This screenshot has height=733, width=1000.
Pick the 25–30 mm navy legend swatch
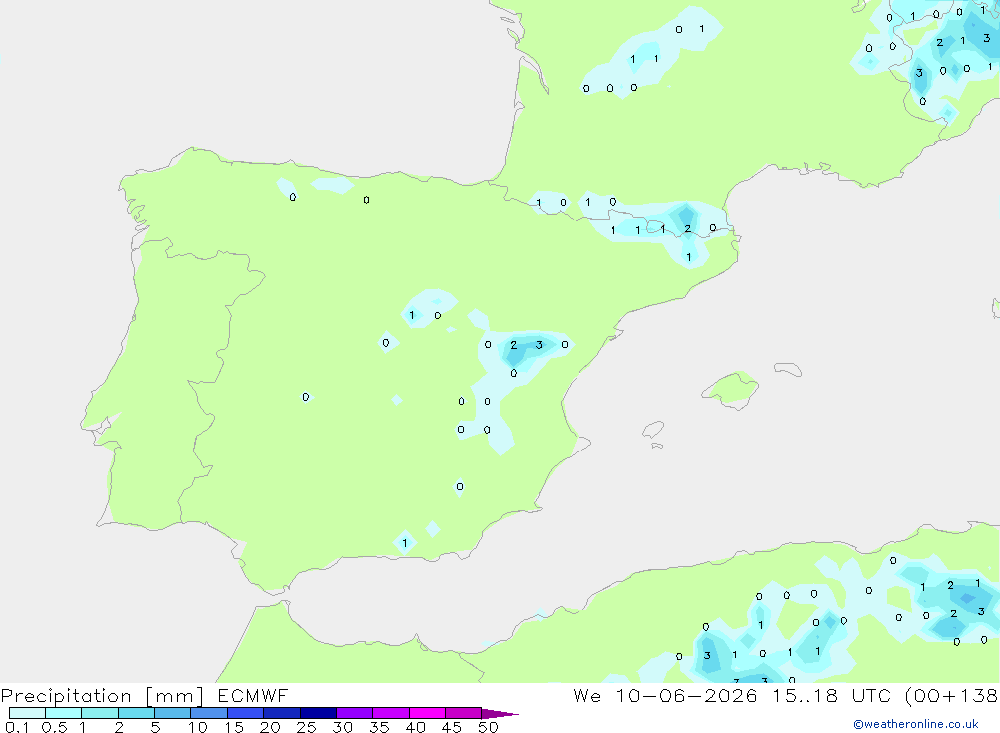318,713
